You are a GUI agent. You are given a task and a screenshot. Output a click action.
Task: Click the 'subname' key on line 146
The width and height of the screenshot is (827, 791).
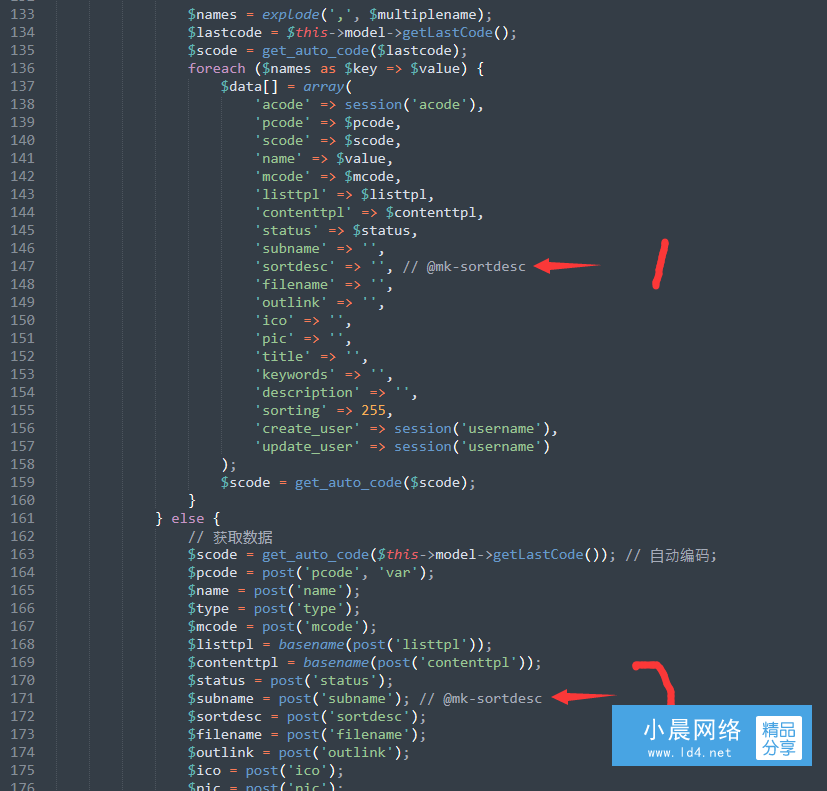tap(291, 248)
